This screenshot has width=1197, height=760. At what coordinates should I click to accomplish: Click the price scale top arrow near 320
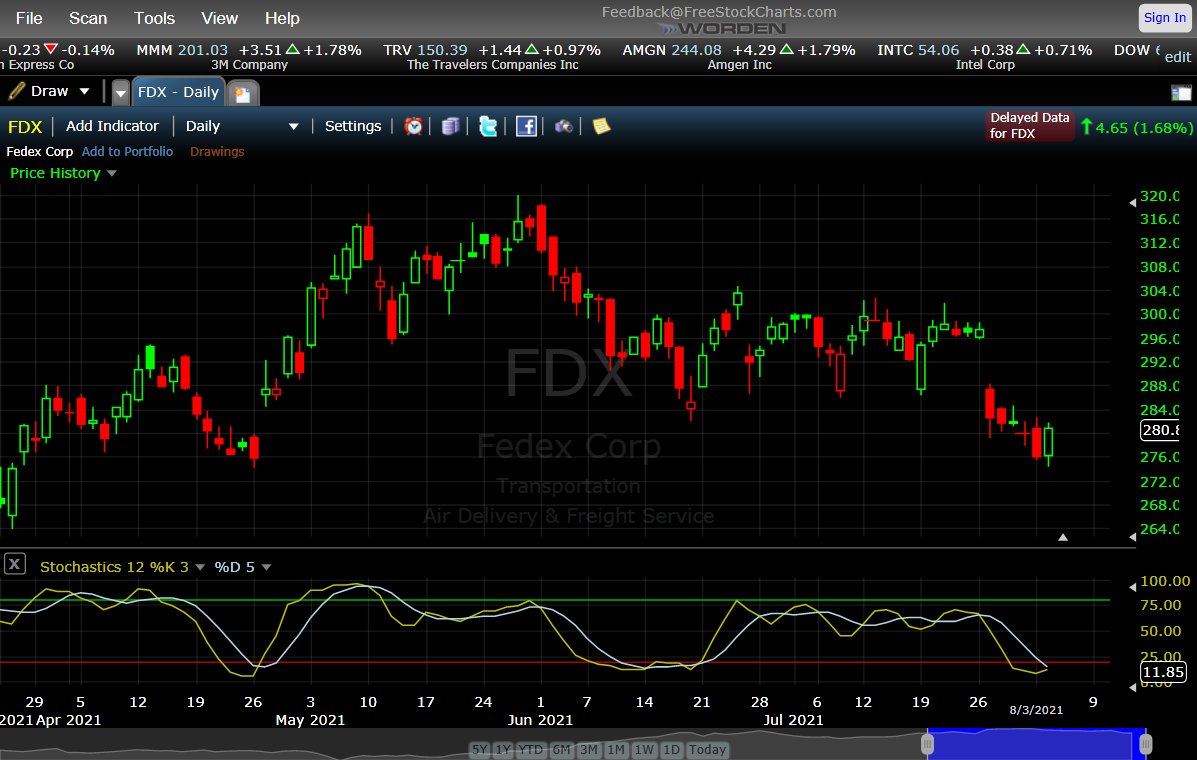[x=1132, y=202]
